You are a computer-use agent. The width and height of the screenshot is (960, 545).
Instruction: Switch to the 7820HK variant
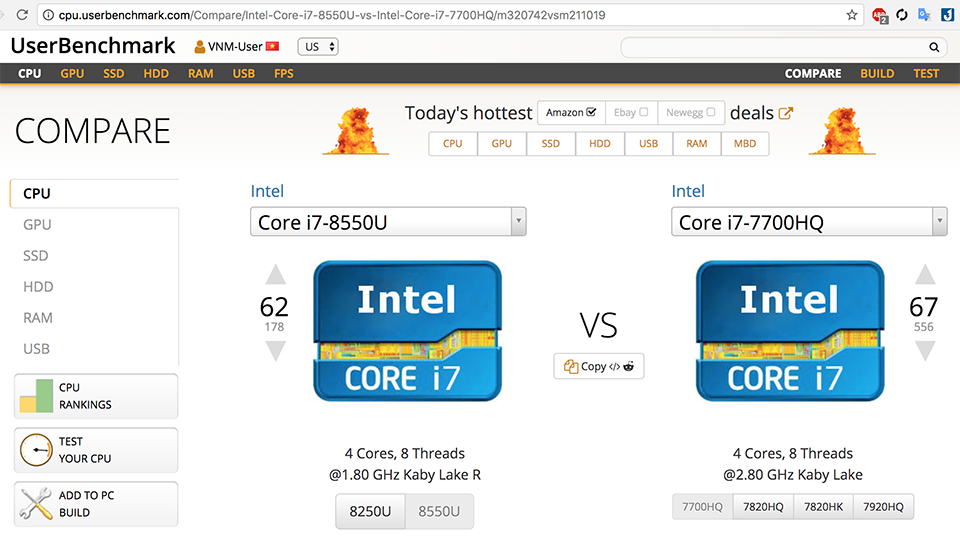pos(823,507)
